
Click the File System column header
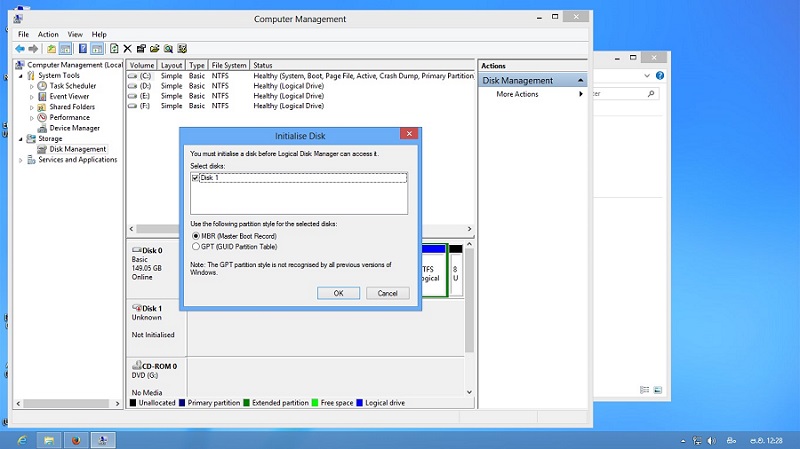[x=229, y=65]
